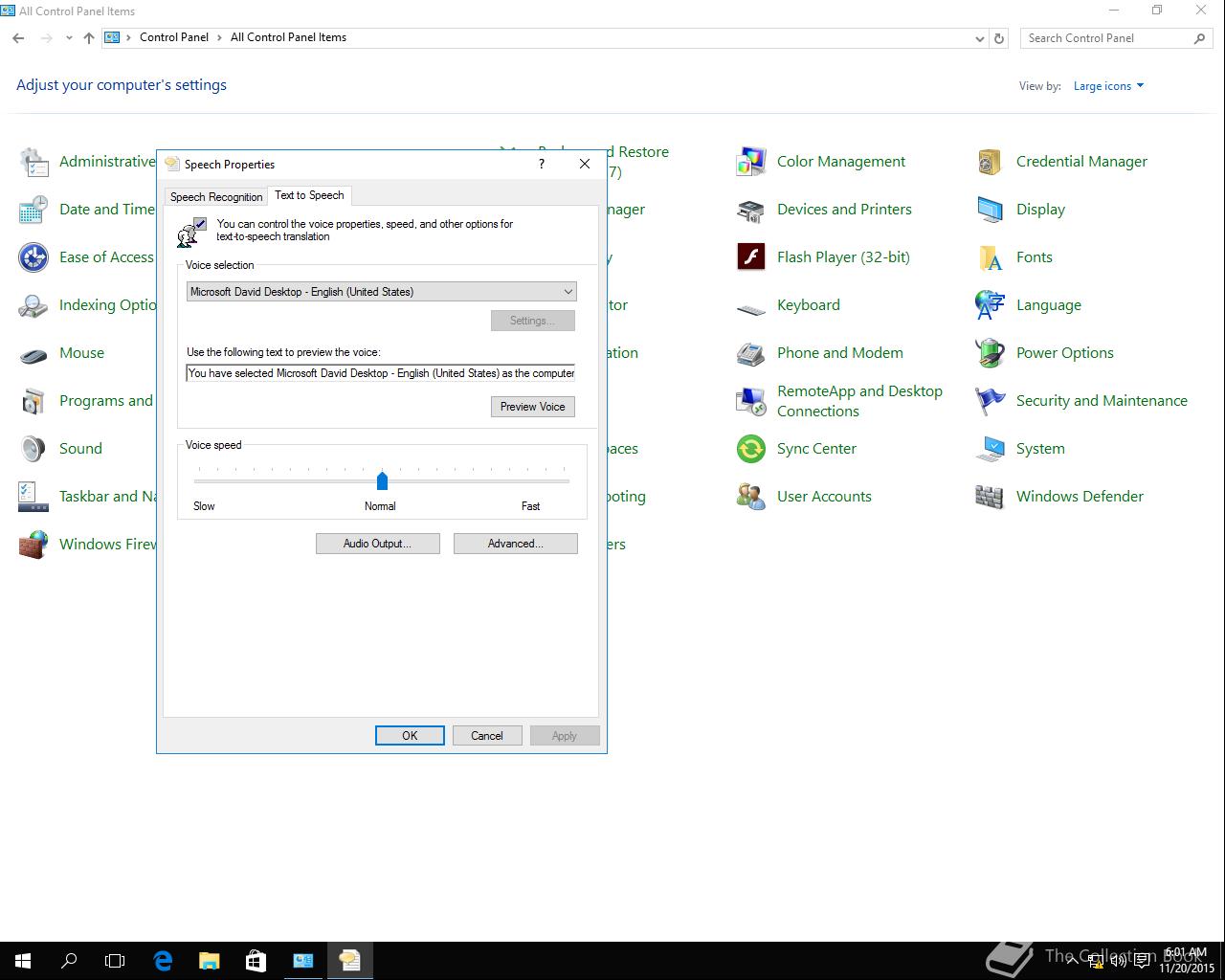
Task: Refresh the Control Panel address bar
Action: pos(999,38)
